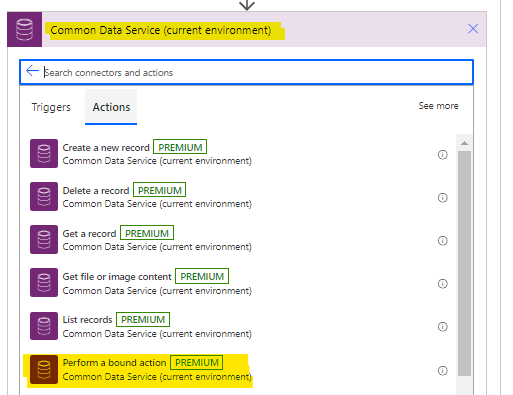Click PREMIUM badge next to Perform a bound action
Viewport: 513px width, 395px height.
click(x=197, y=362)
